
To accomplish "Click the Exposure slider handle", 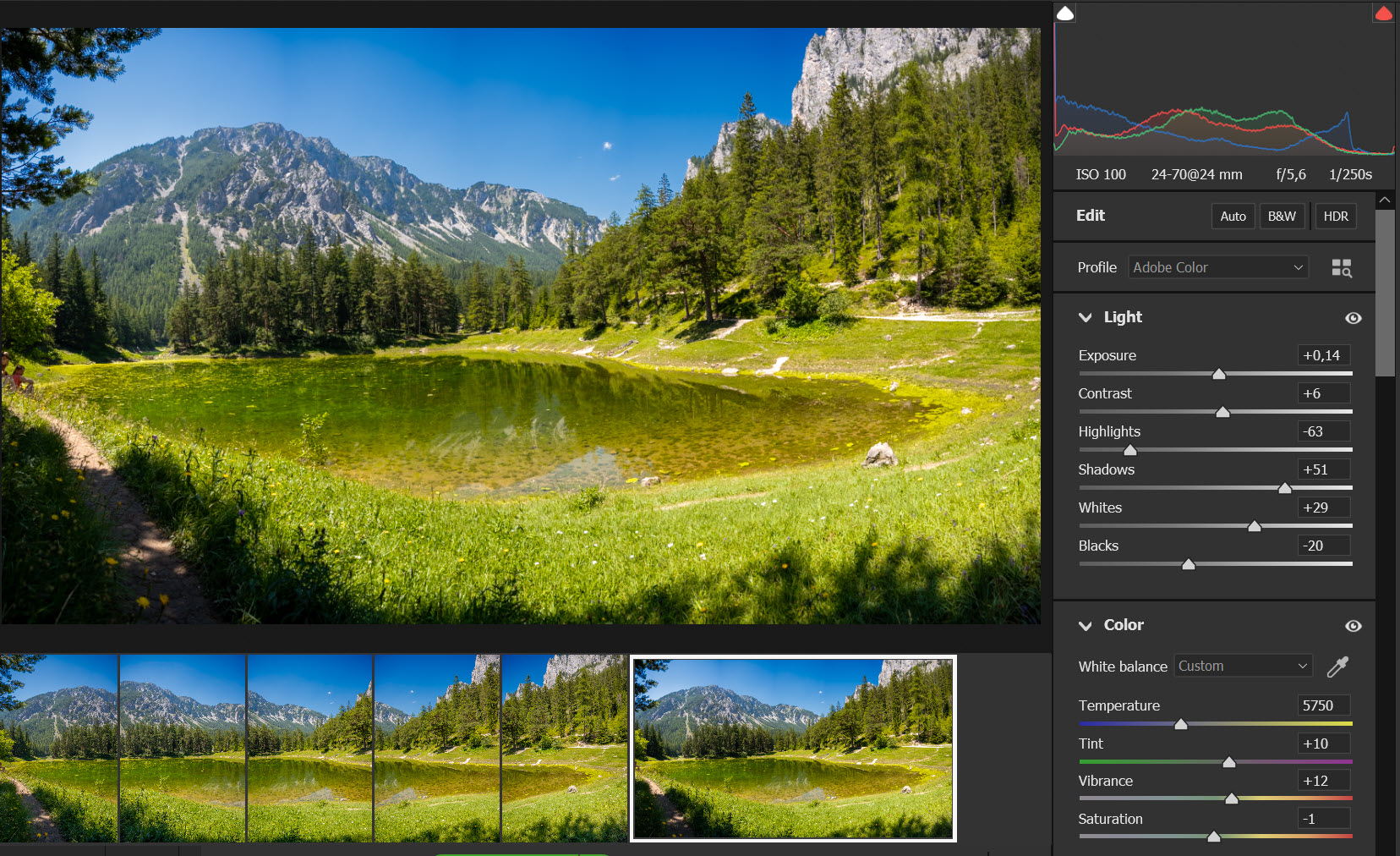I will pos(1219,374).
